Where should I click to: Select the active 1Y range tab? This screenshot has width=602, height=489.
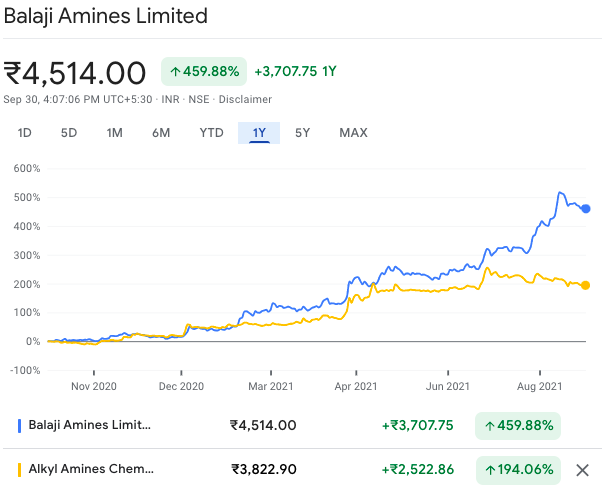259,133
